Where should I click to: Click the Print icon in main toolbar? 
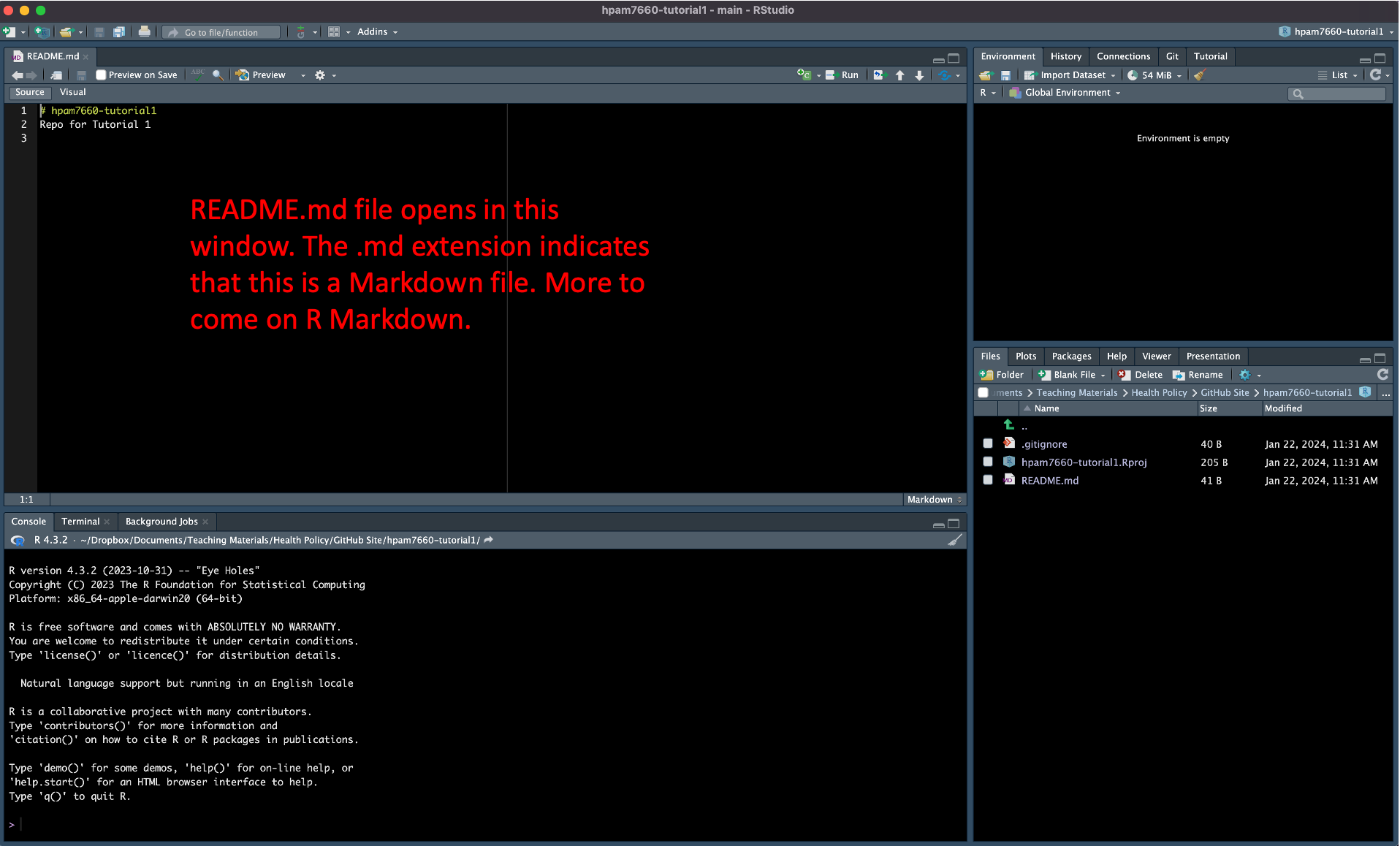[x=145, y=32]
